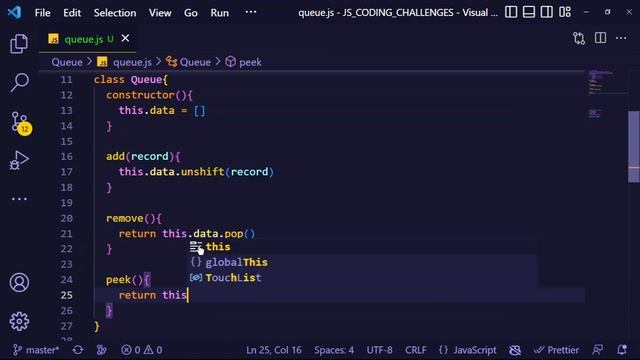Open the Accounts menu icon
The image size is (640, 360).
(19, 282)
